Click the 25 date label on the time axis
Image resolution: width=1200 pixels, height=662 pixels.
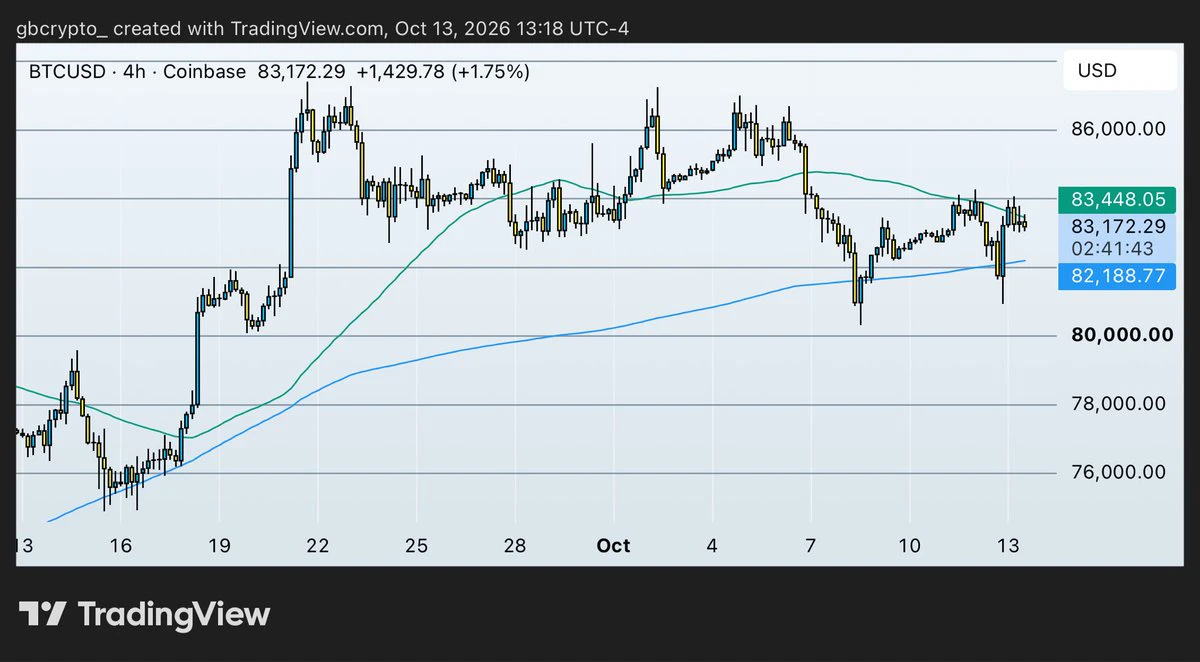(x=417, y=546)
